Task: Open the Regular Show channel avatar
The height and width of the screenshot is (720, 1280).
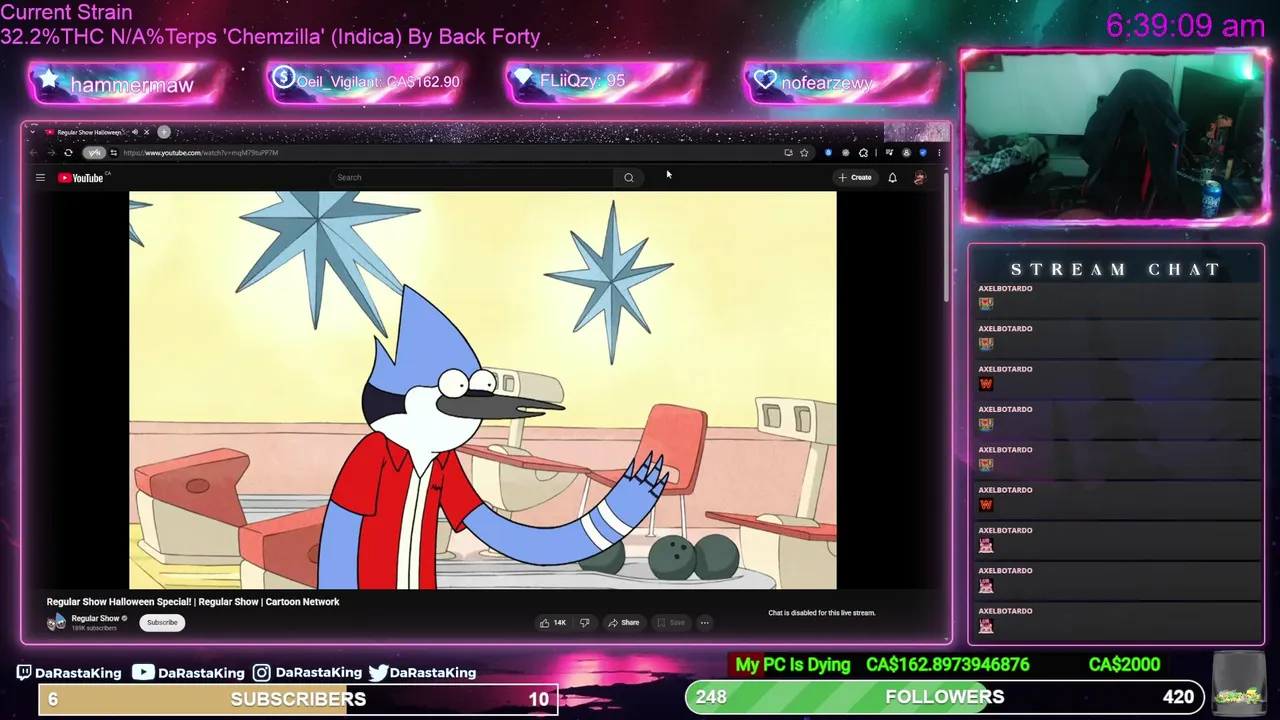Action: (56, 622)
